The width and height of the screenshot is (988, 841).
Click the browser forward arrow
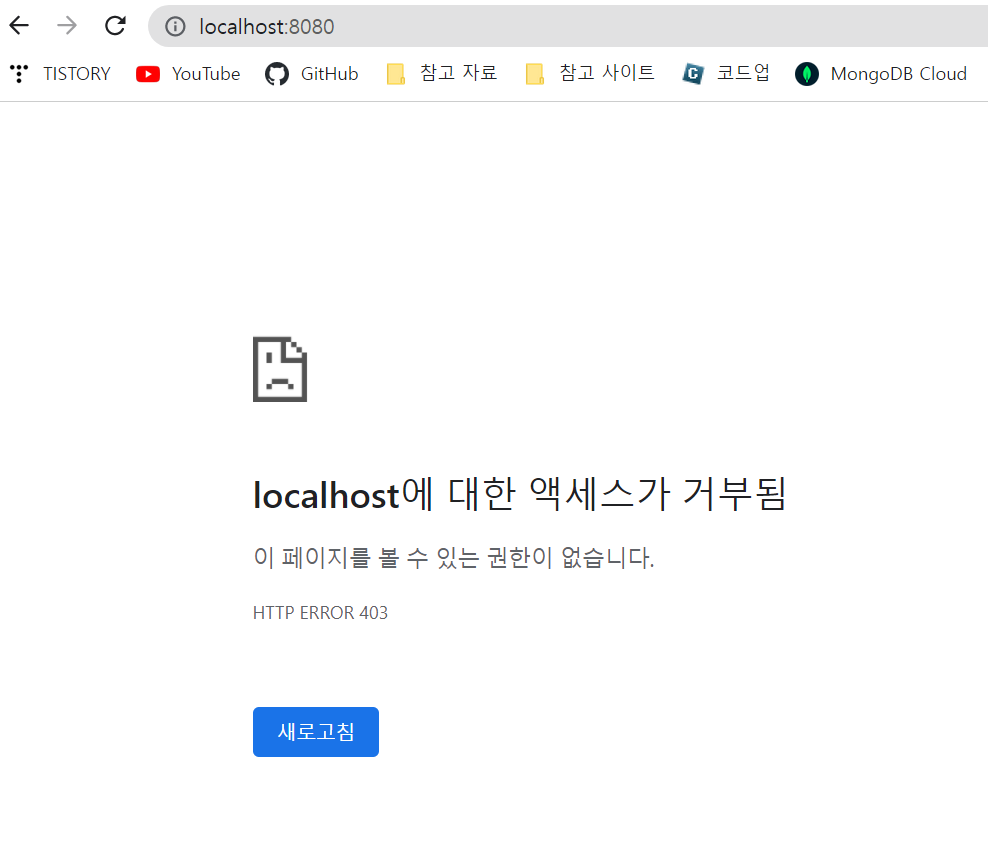67,26
